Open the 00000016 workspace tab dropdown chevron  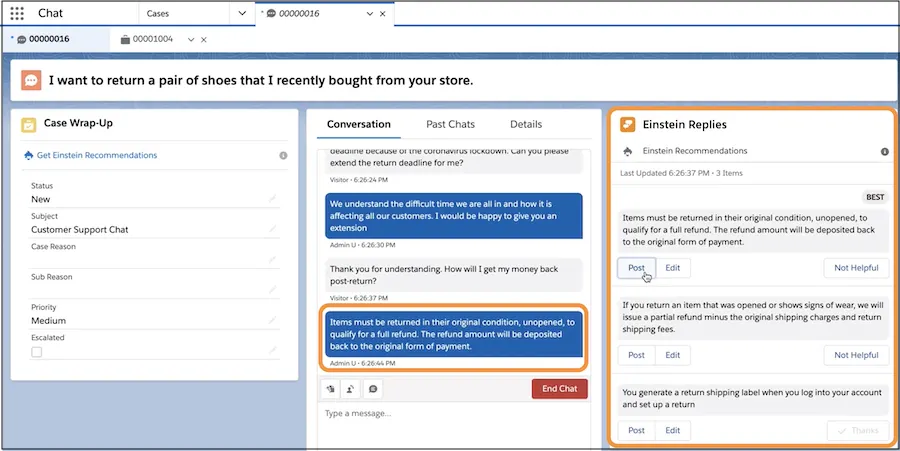(x=369, y=14)
